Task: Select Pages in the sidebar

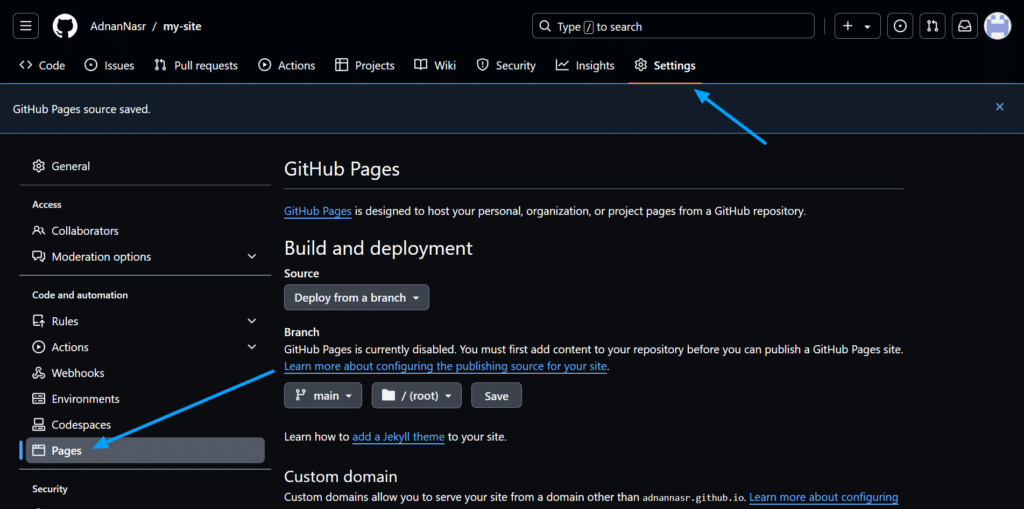Action: tap(145, 450)
